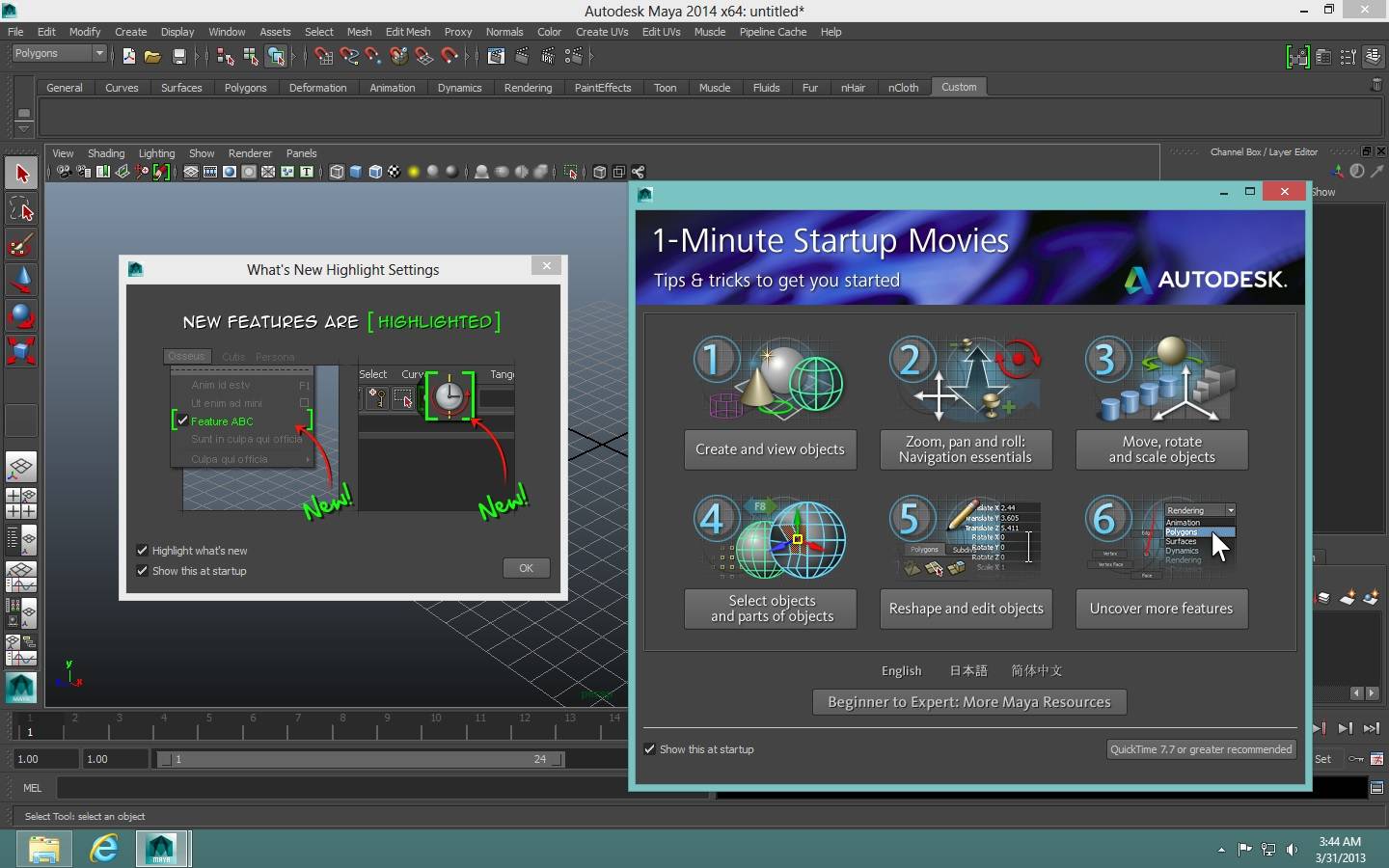Choose the Paint Selection tool

click(21, 245)
